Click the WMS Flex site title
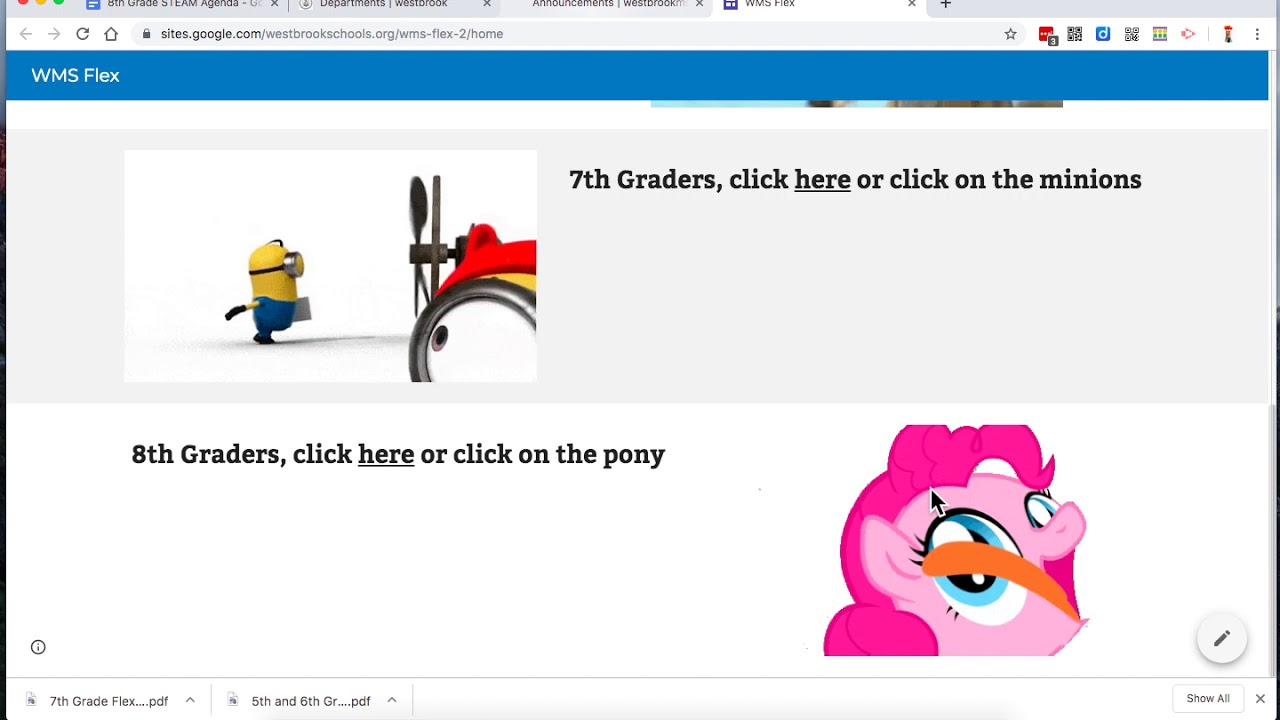This screenshot has width=1280, height=720. click(75, 76)
